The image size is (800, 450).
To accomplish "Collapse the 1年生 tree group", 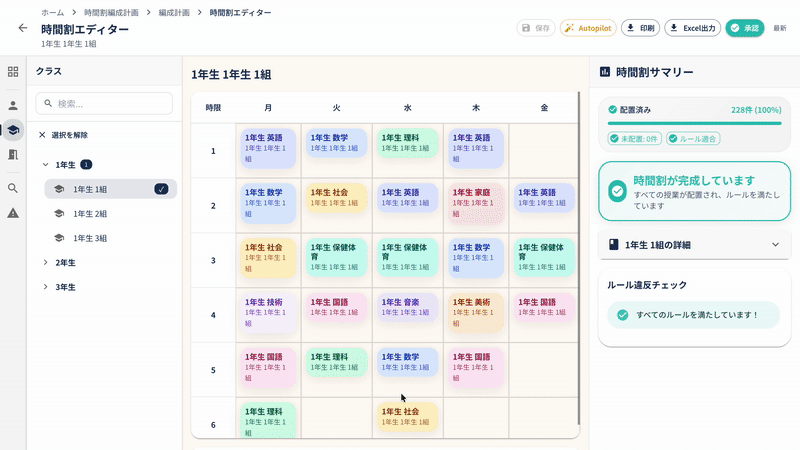I will point(46,165).
